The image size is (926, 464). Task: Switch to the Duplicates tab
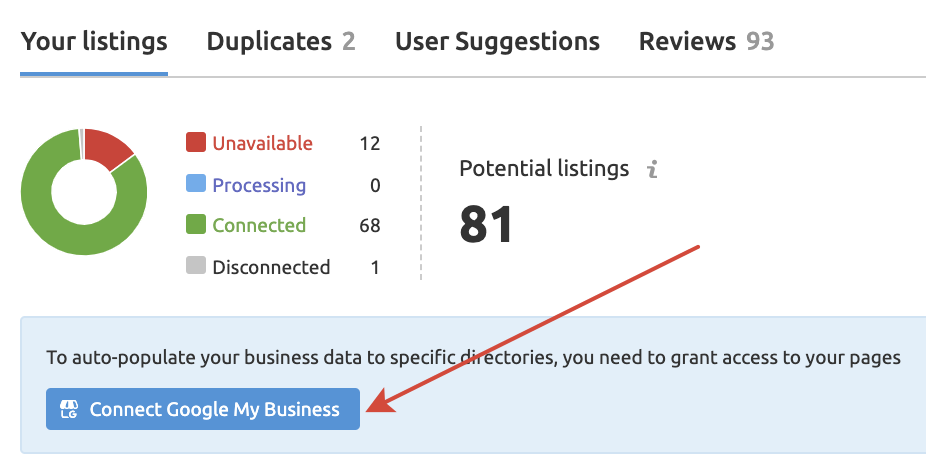(281, 42)
